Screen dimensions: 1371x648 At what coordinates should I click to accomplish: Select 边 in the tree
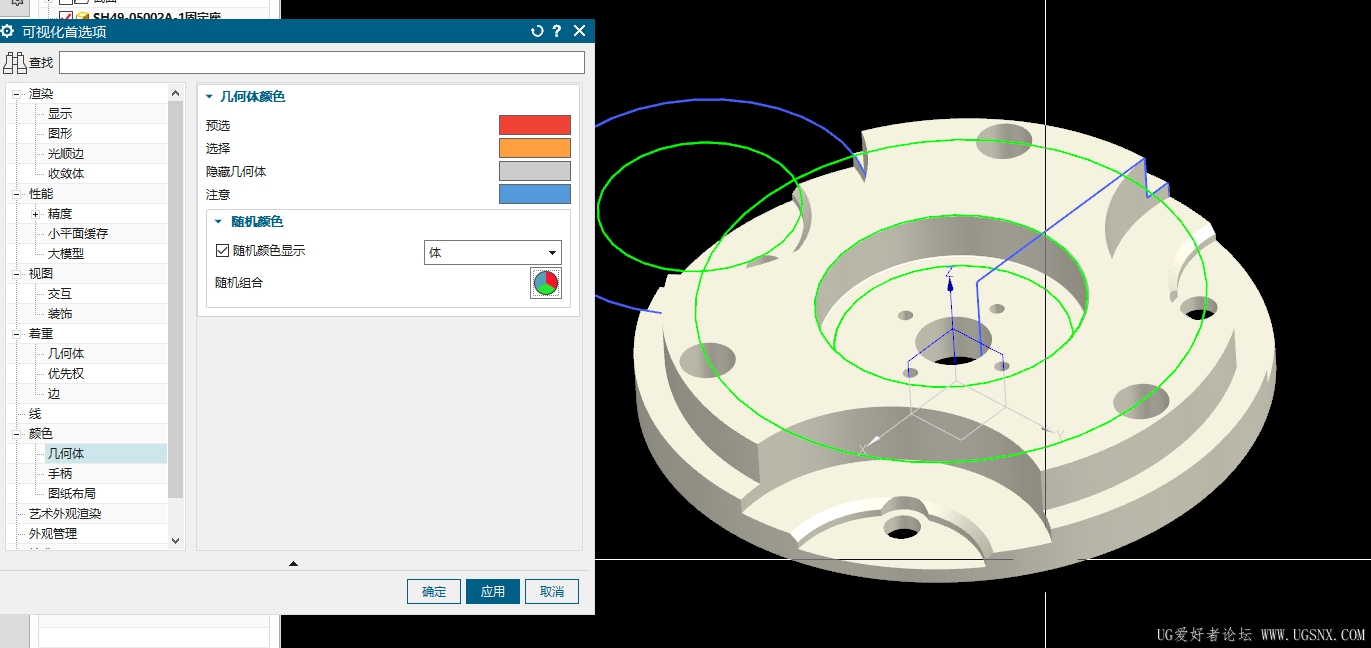[54, 394]
